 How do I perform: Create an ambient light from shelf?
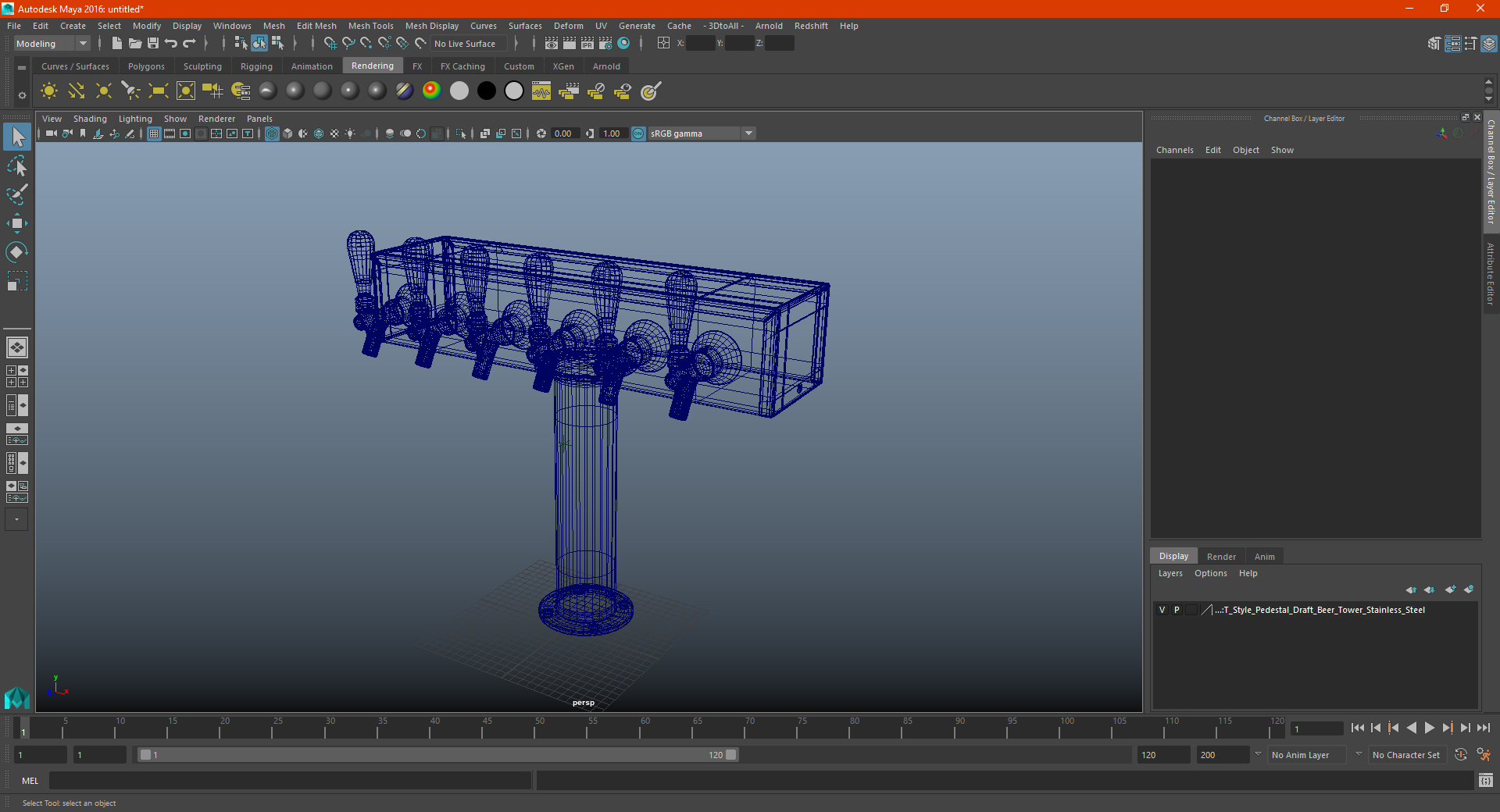49,91
